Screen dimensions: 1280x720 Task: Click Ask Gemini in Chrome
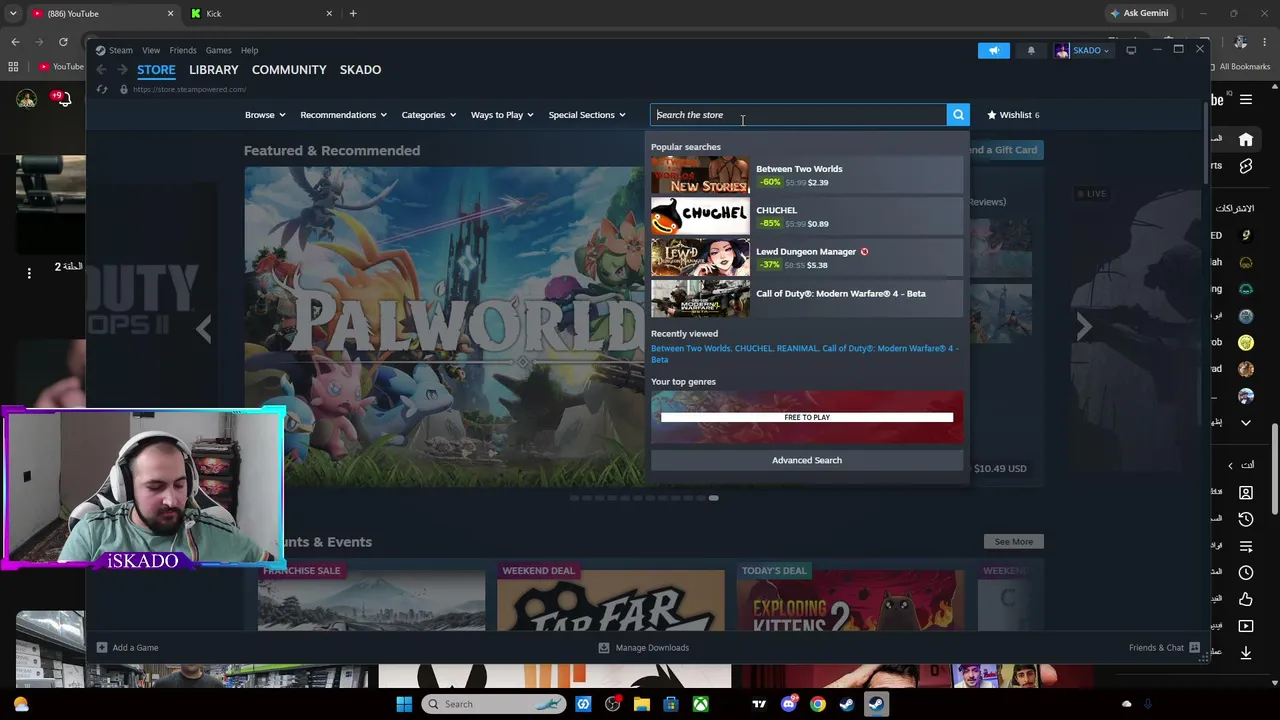[1139, 13]
